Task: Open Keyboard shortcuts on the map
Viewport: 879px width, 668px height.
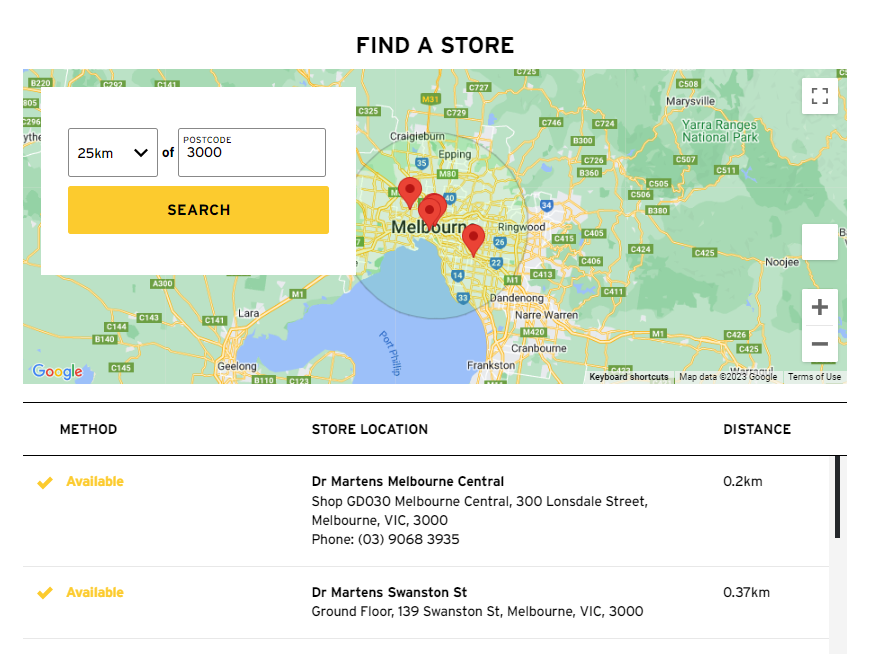Action: pyautogui.click(x=628, y=377)
